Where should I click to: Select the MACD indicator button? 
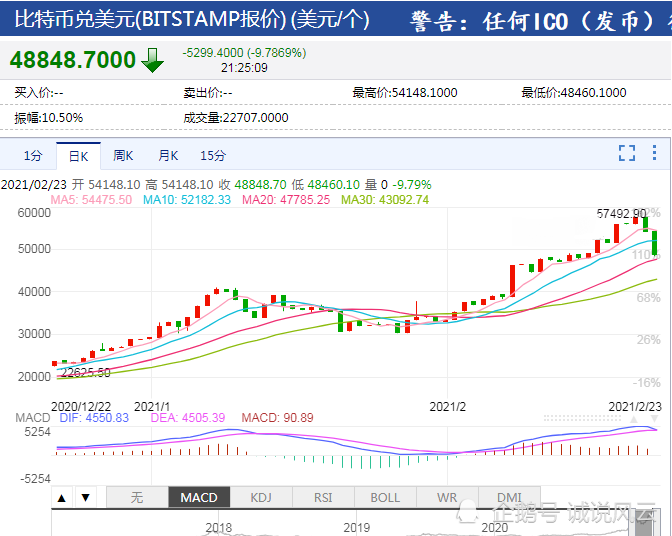pos(199,497)
